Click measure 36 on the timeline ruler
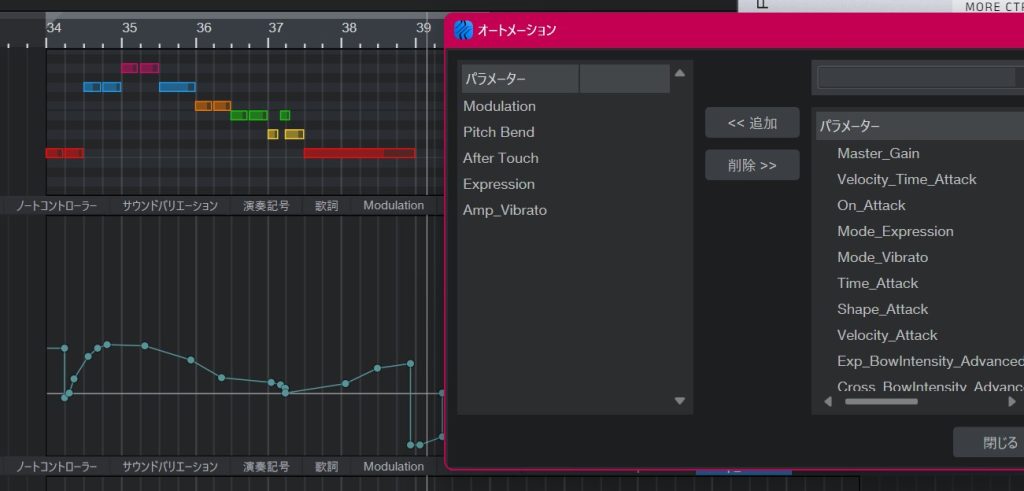This screenshot has width=1024, height=491. [x=203, y=29]
